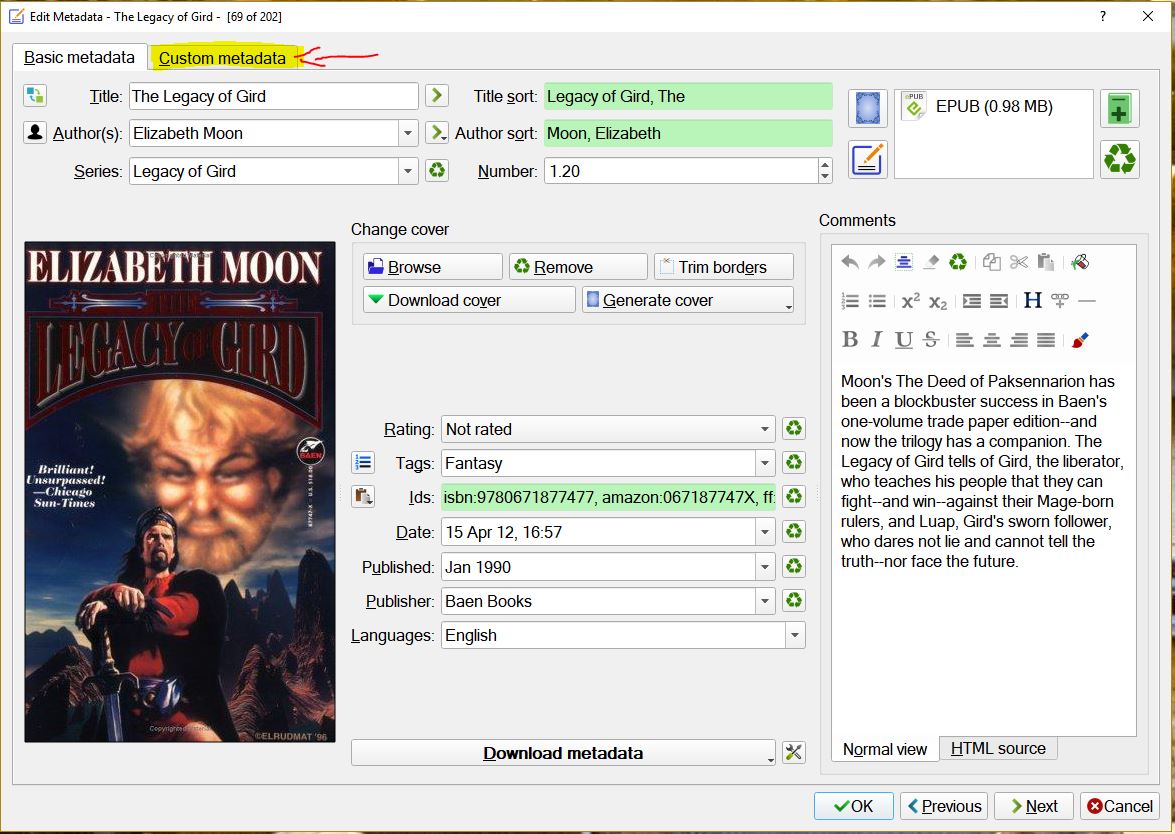Remove selected format recycle icon

(x=1120, y=159)
